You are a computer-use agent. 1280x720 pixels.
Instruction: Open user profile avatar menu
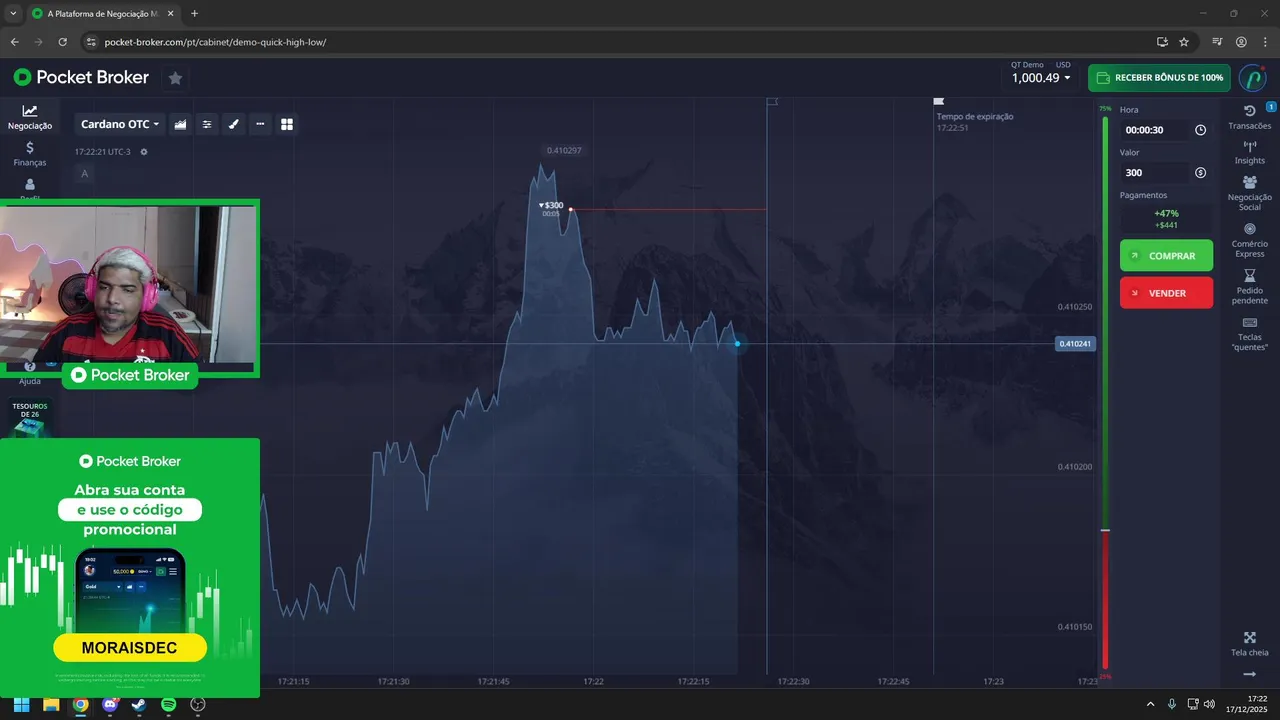(x=1252, y=78)
